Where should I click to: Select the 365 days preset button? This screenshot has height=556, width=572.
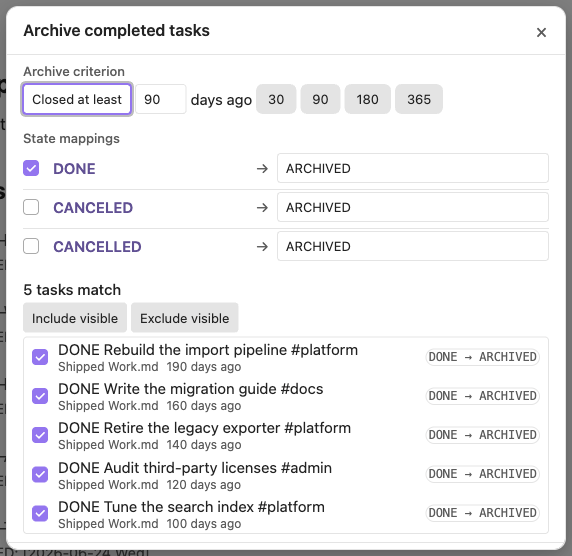pos(419,99)
